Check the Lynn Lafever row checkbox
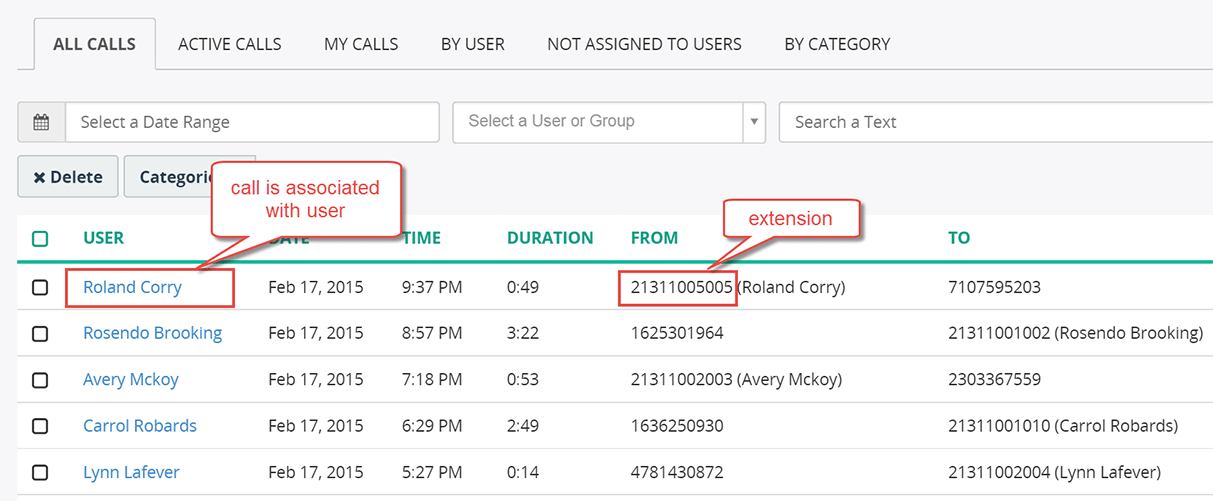This screenshot has width=1213, height=501. (x=40, y=472)
